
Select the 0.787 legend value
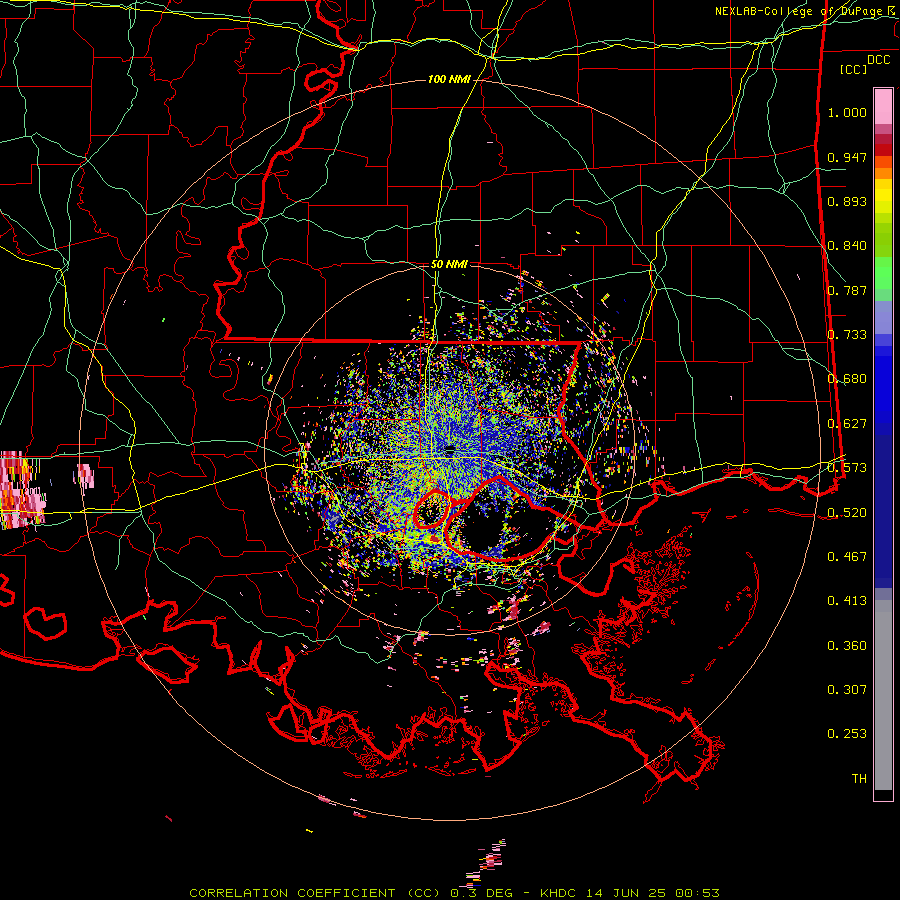[x=847, y=290]
